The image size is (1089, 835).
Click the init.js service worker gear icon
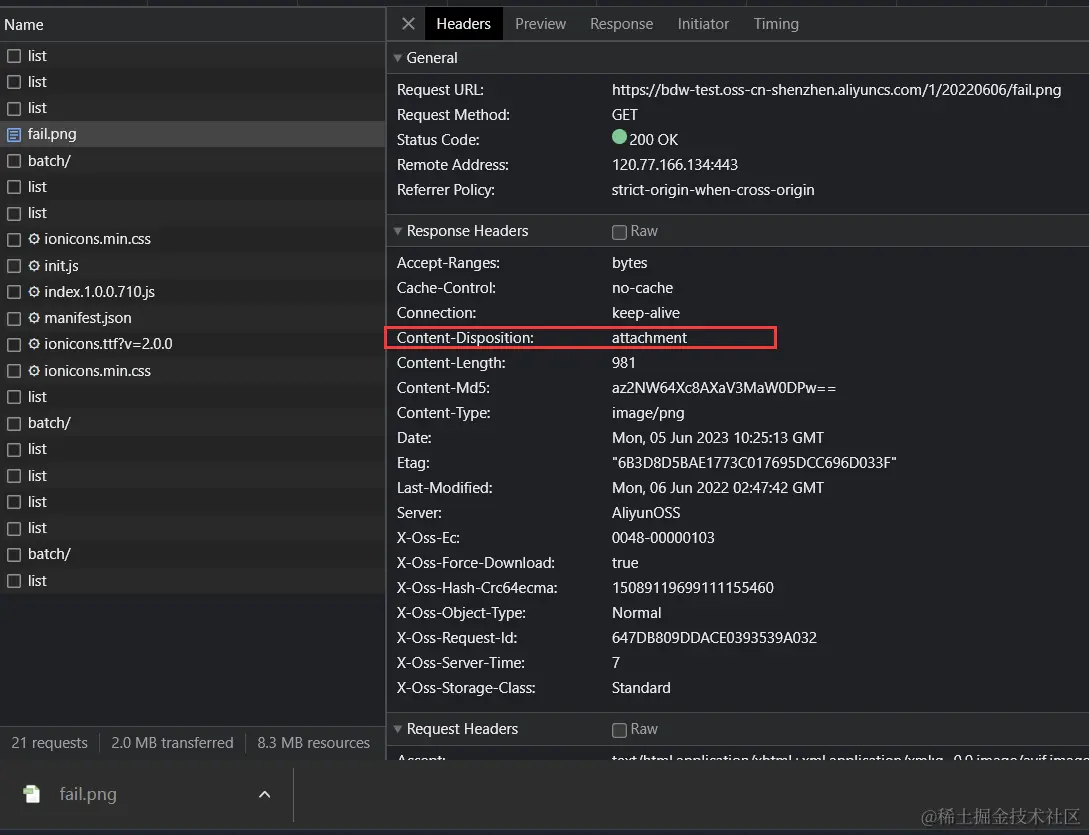pos(34,265)
